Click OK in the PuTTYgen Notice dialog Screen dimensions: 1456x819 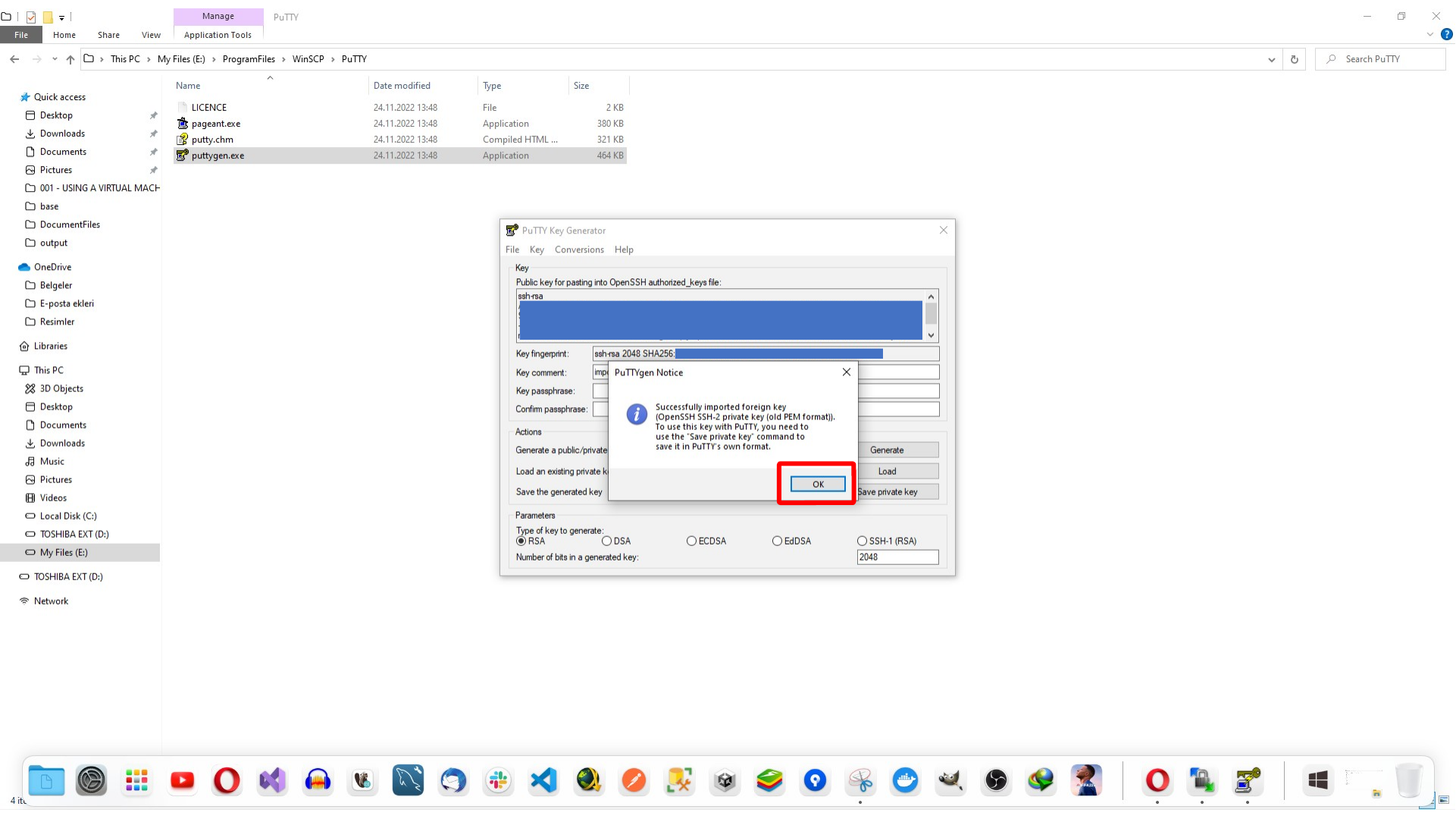(818, 484)
